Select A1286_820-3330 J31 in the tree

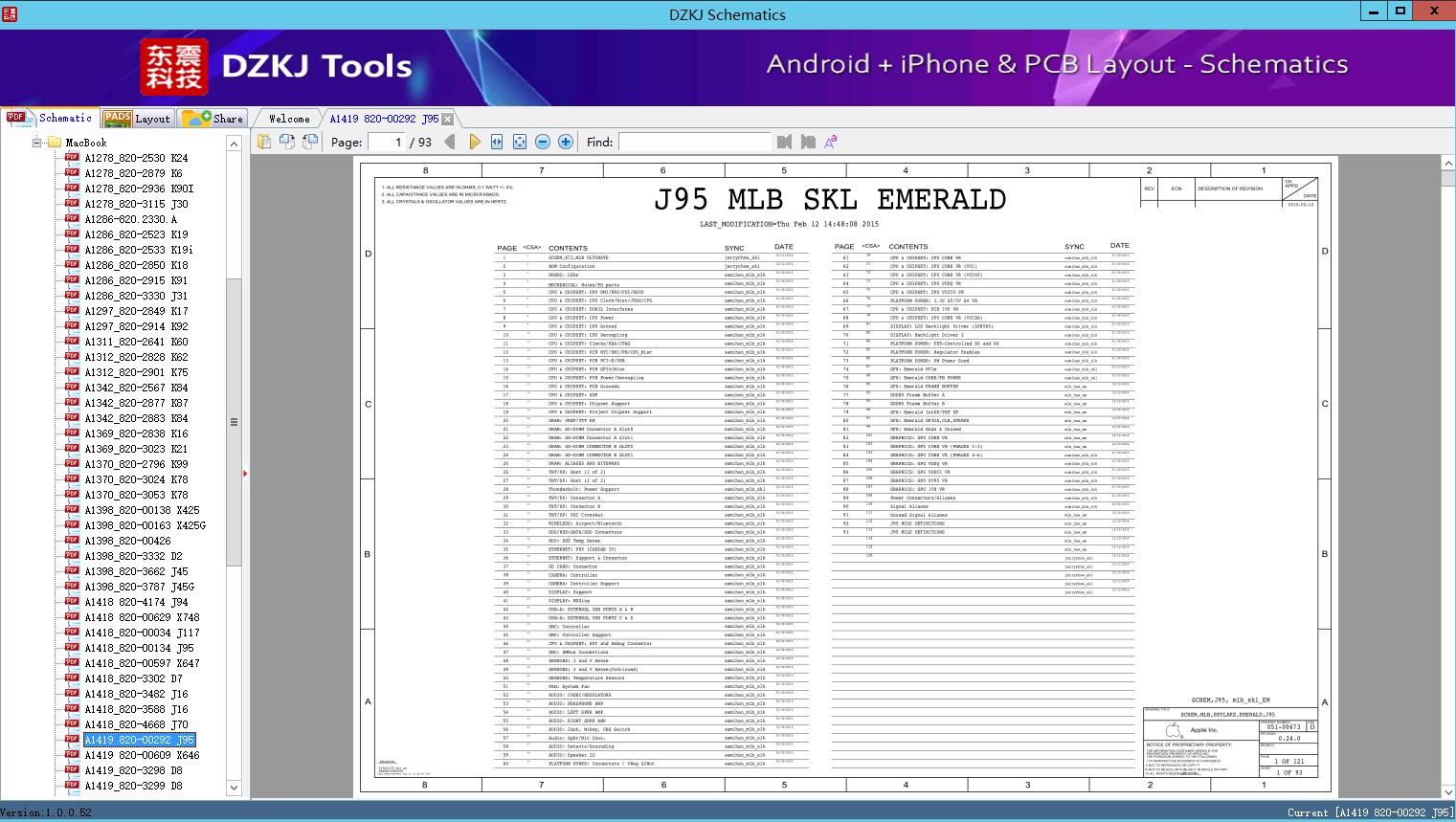pyautogui.click(x=136, y=296)
